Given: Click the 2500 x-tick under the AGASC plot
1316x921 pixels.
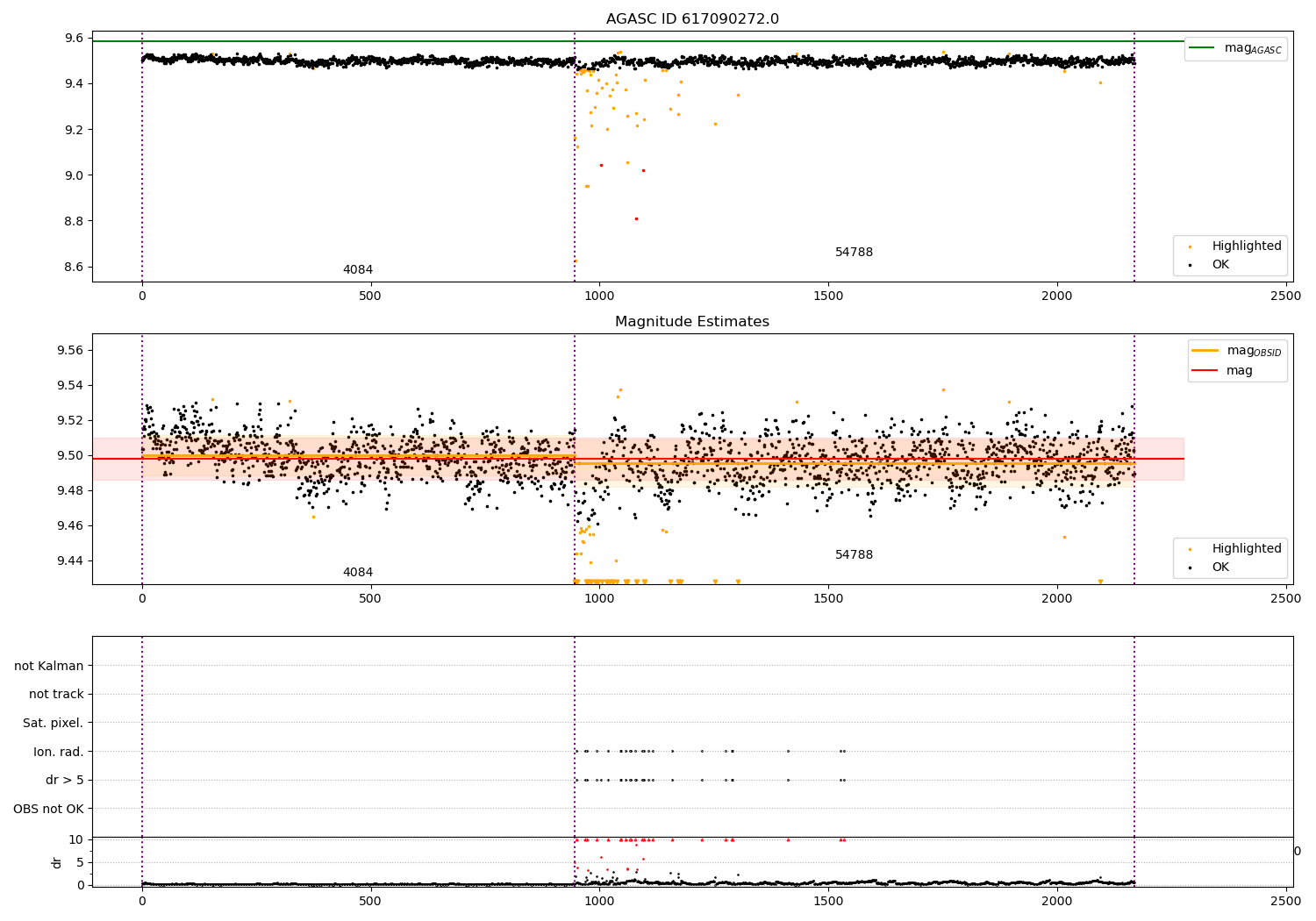Looking at the screenshot, I should click(x=1286, y=296).
